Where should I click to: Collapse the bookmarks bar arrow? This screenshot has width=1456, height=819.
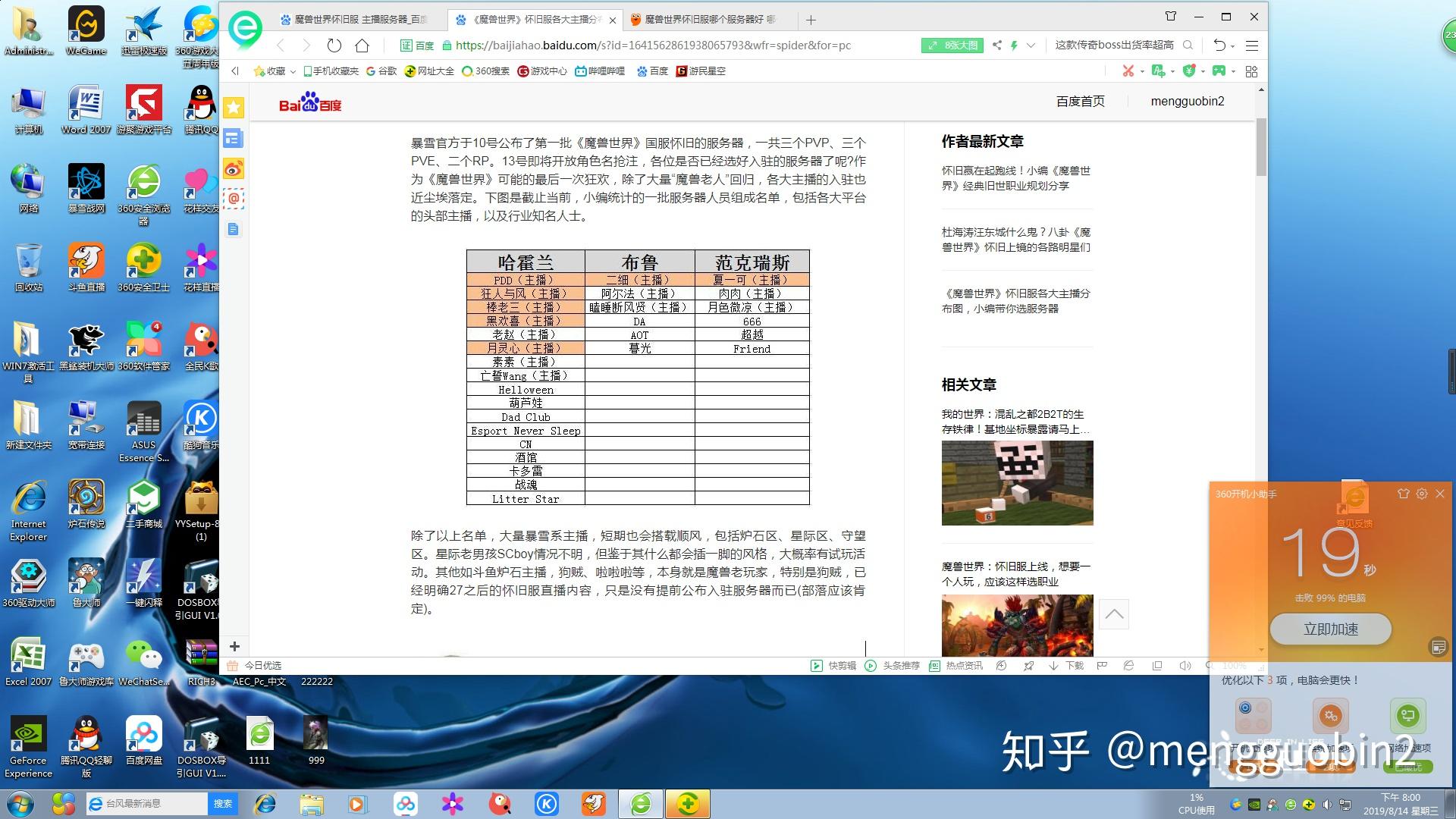pyautogui.click(x=235, y=71)
